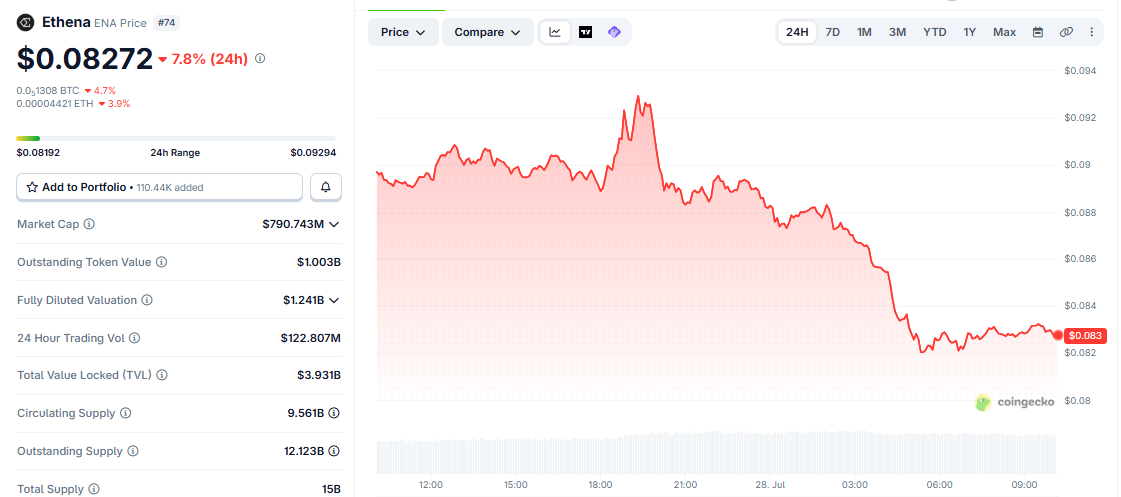This screenshot has width=1121, height=497.
Task: Click the $122.807M trading volume value
Action: (x=310, y=338)
